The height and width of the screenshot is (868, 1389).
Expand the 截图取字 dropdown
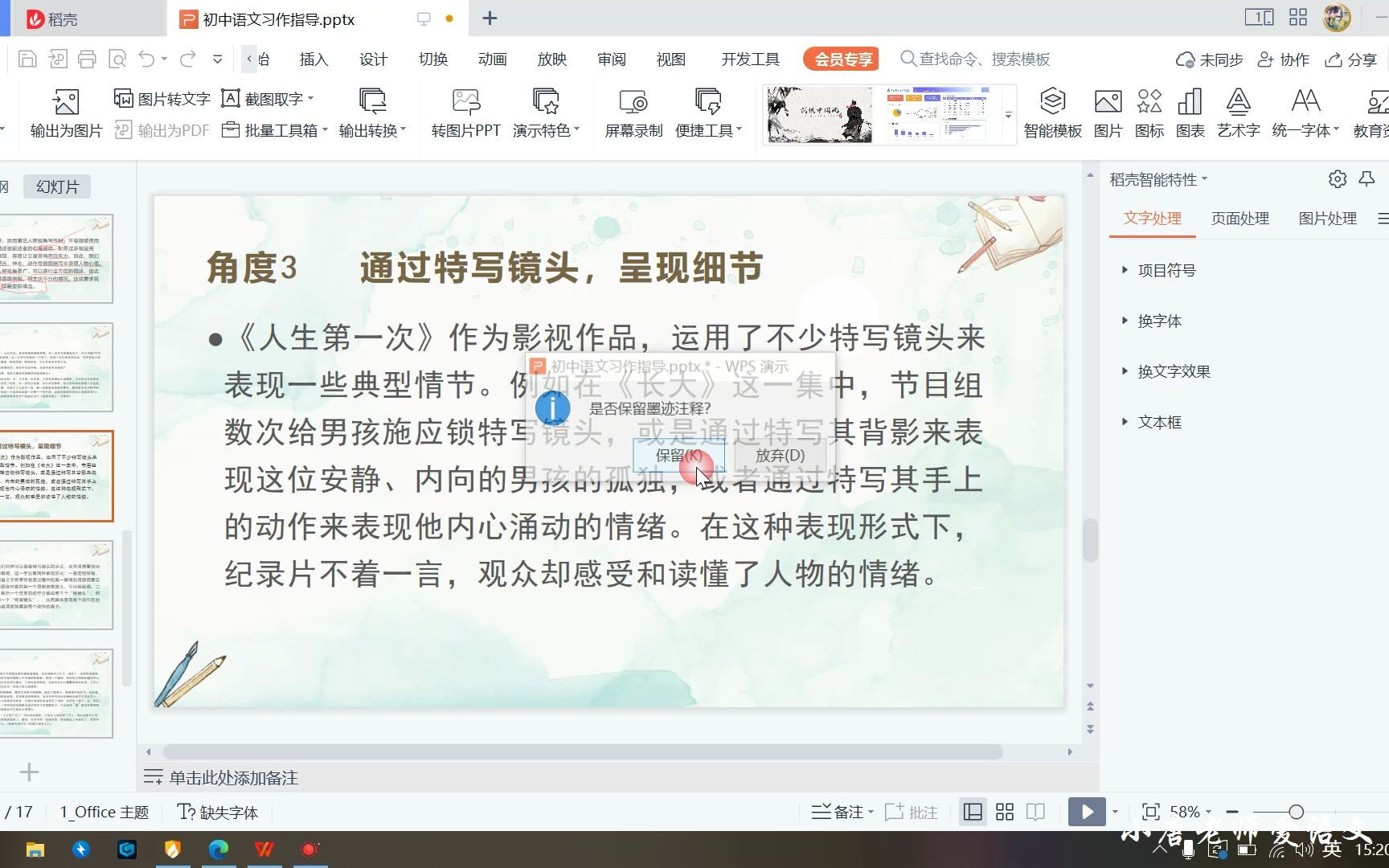[310, 99]
